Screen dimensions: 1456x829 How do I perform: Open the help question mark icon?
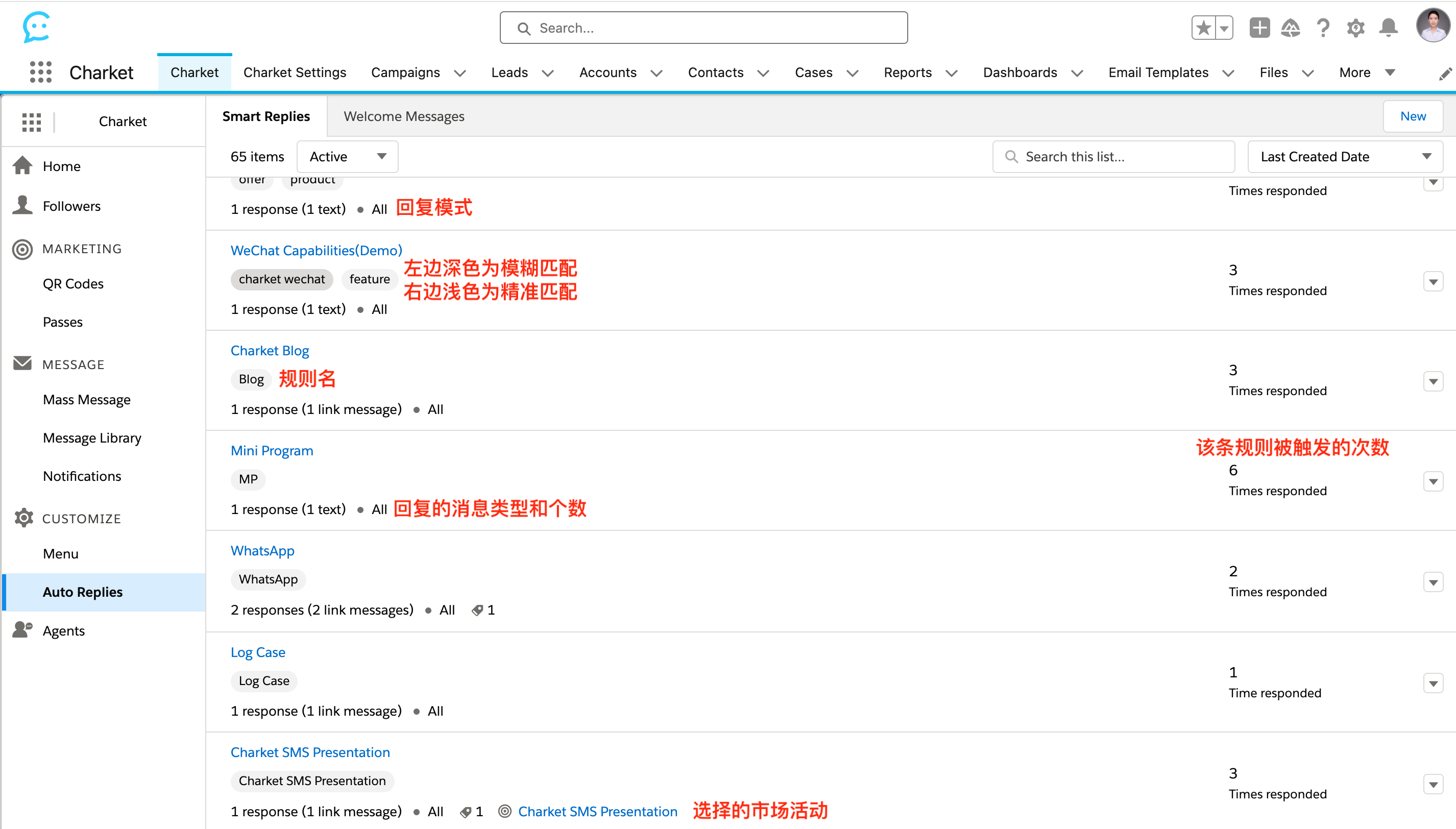pyautogui.click(x=1323, y=28)
